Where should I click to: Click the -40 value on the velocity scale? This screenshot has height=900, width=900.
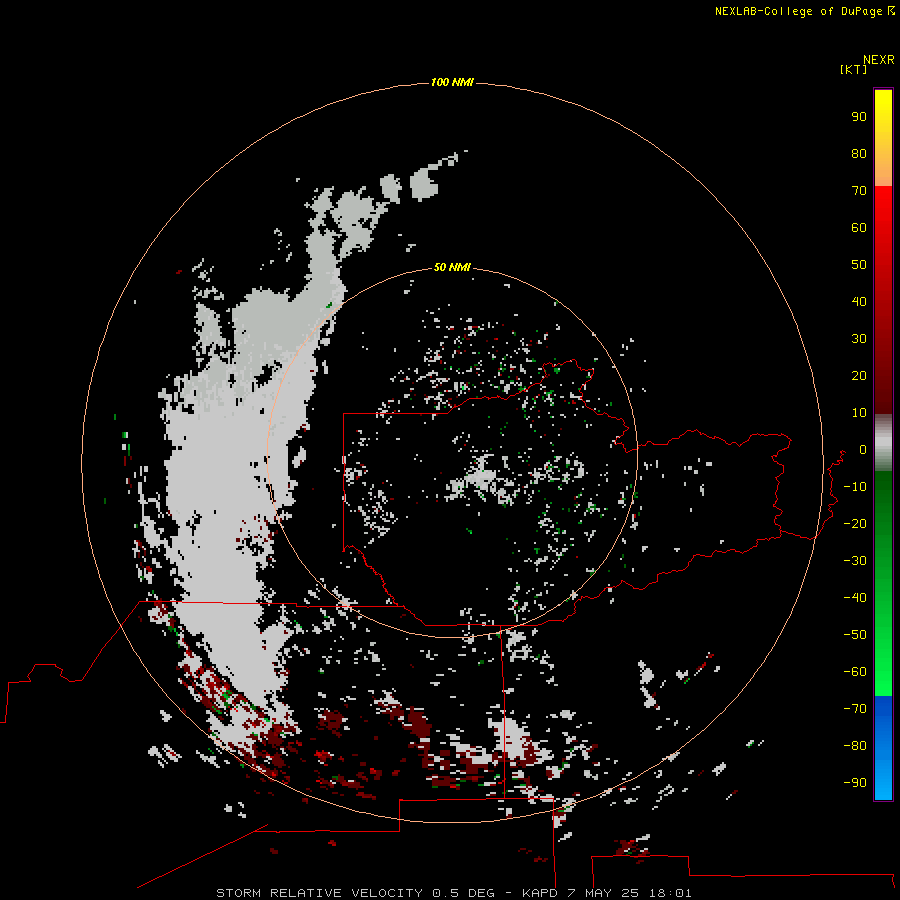point(855,598)
